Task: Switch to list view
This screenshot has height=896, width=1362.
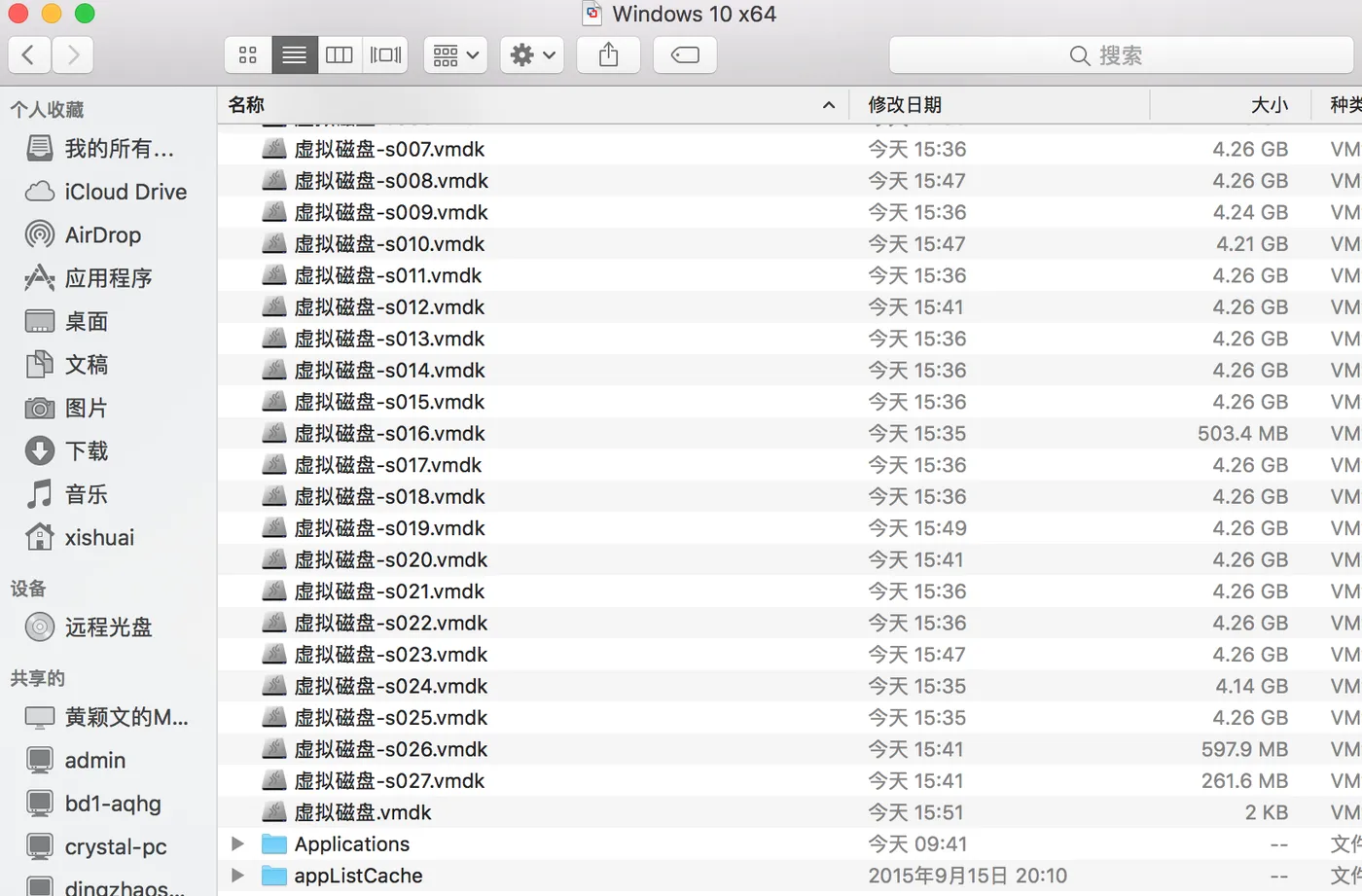Action: 294,55
